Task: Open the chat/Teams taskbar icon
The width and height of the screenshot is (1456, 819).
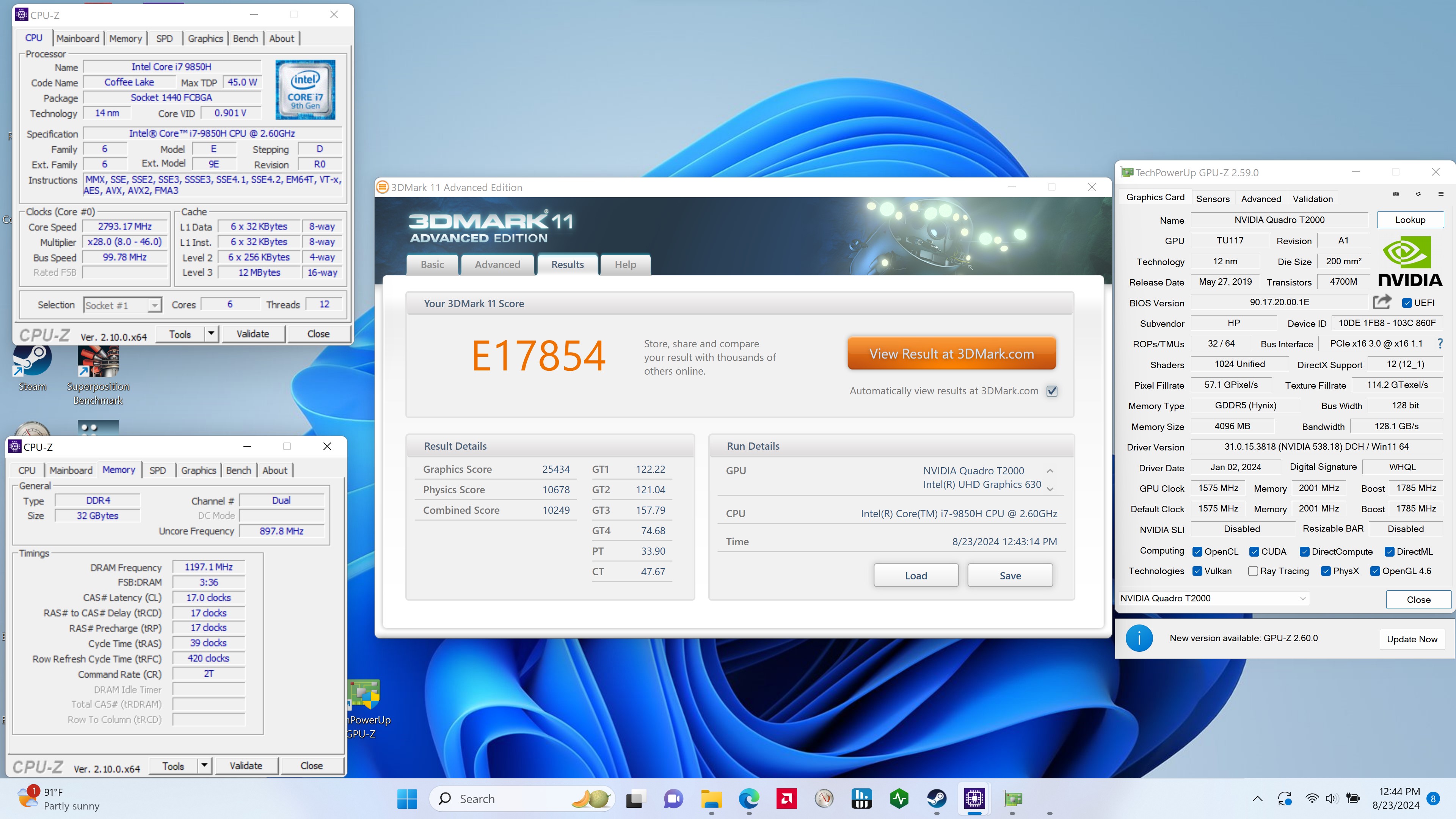Action: coord(673,799)
